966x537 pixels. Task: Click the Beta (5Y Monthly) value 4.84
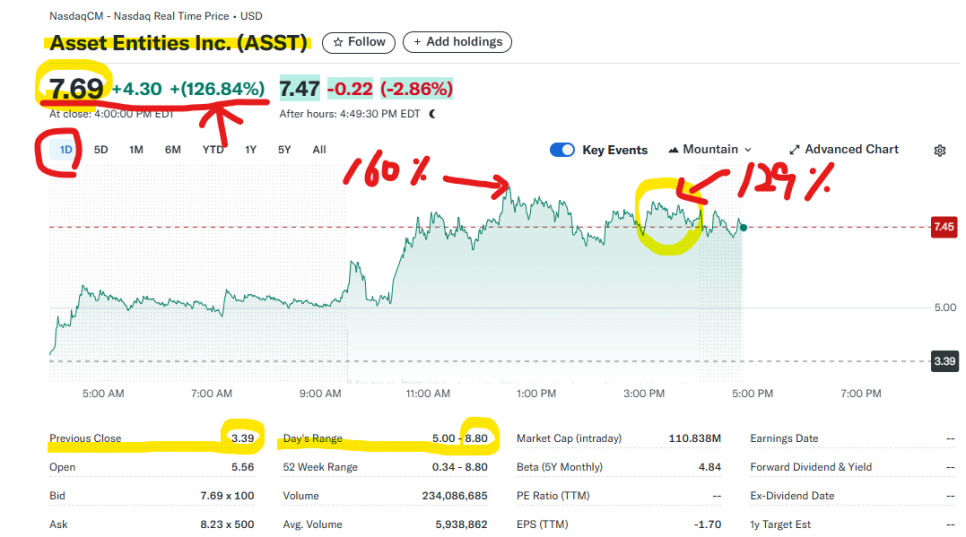coord(710,467)
